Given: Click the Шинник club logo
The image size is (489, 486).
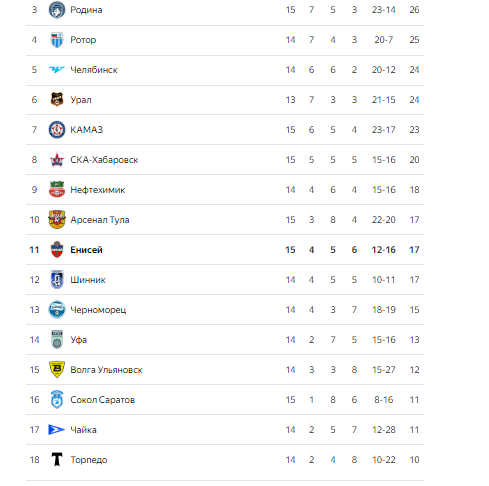Looking at the screenshot, I should pos(57,279).
